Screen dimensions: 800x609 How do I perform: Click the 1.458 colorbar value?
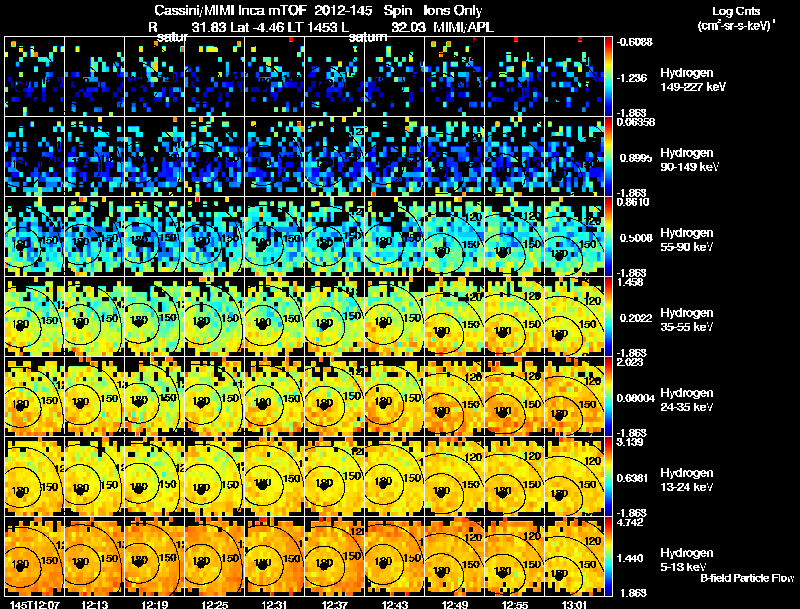pyautogui.click(x=631, y=282)
